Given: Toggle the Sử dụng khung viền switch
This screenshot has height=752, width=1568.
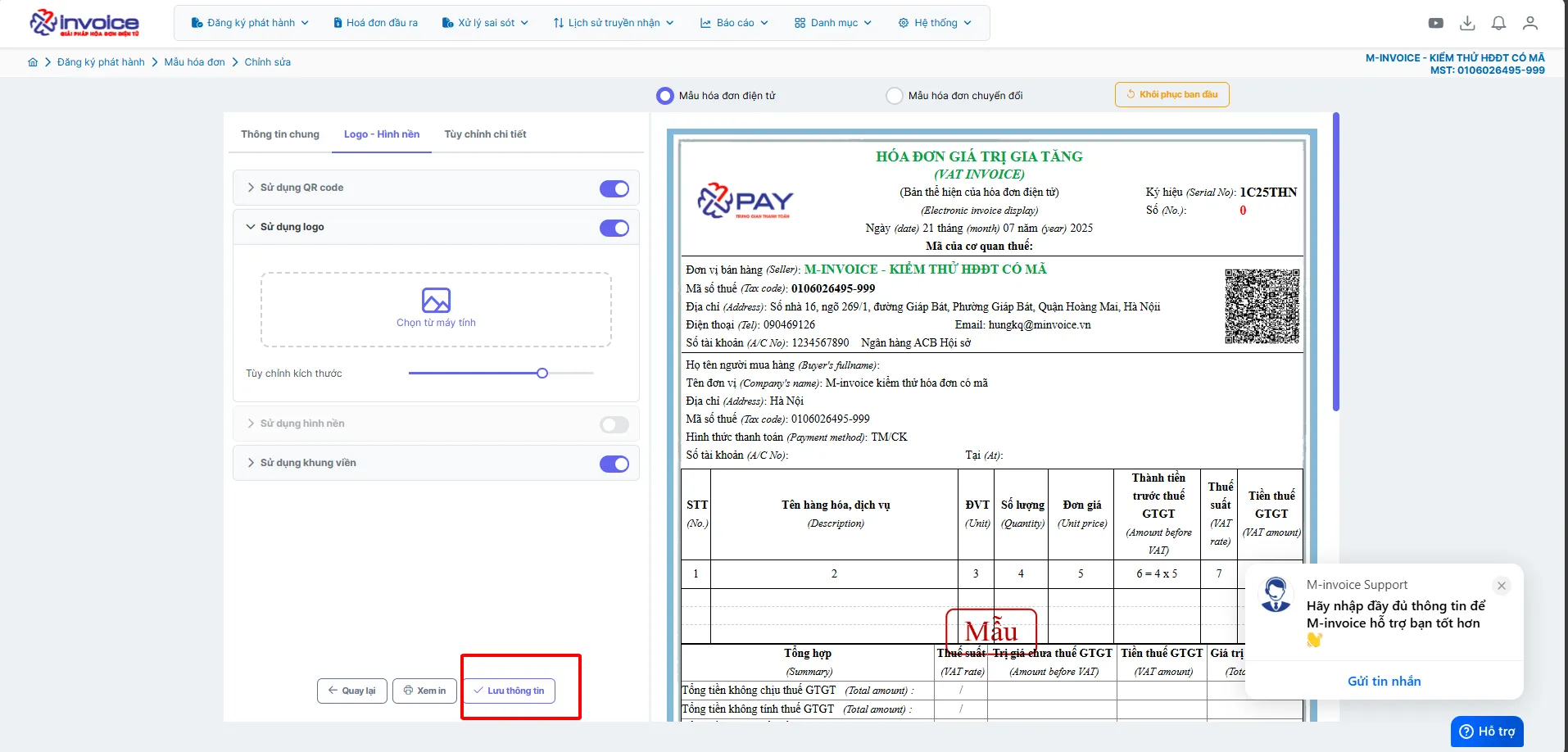Looking at the screenshot, I should (614, 464).
